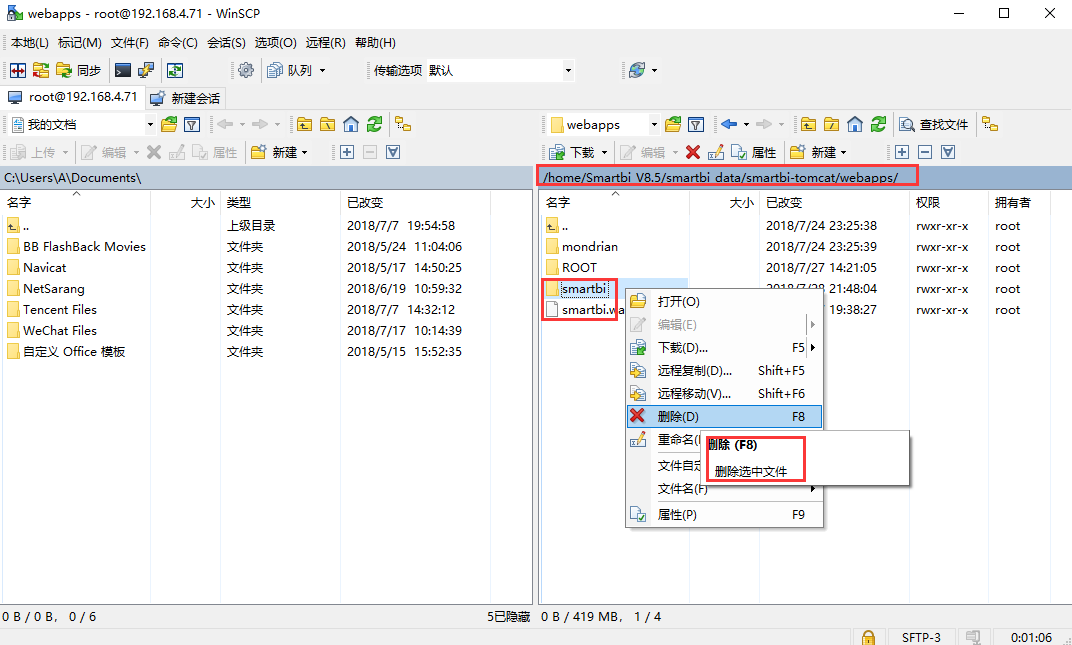Image resolution: width=1072 pixels, height=645 pixels.
Task: Toggle the local panel filter icon
Action: pyautogui.click(x=192, y=124)
